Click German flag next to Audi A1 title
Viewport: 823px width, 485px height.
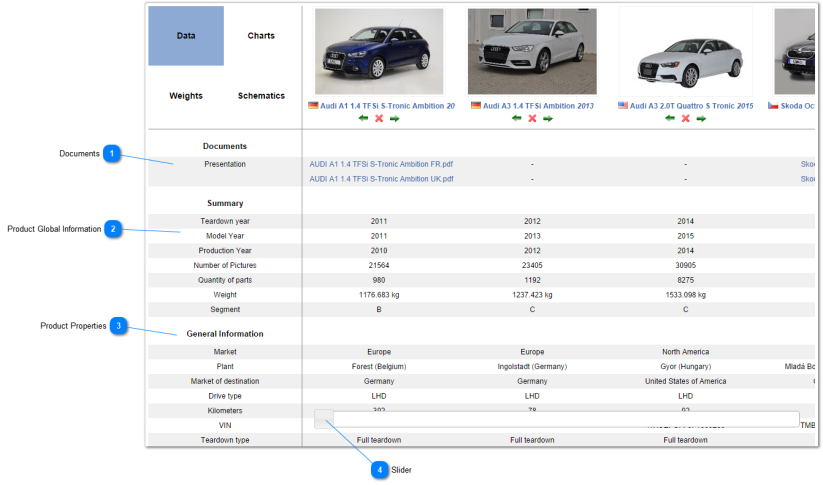point(313,106)
